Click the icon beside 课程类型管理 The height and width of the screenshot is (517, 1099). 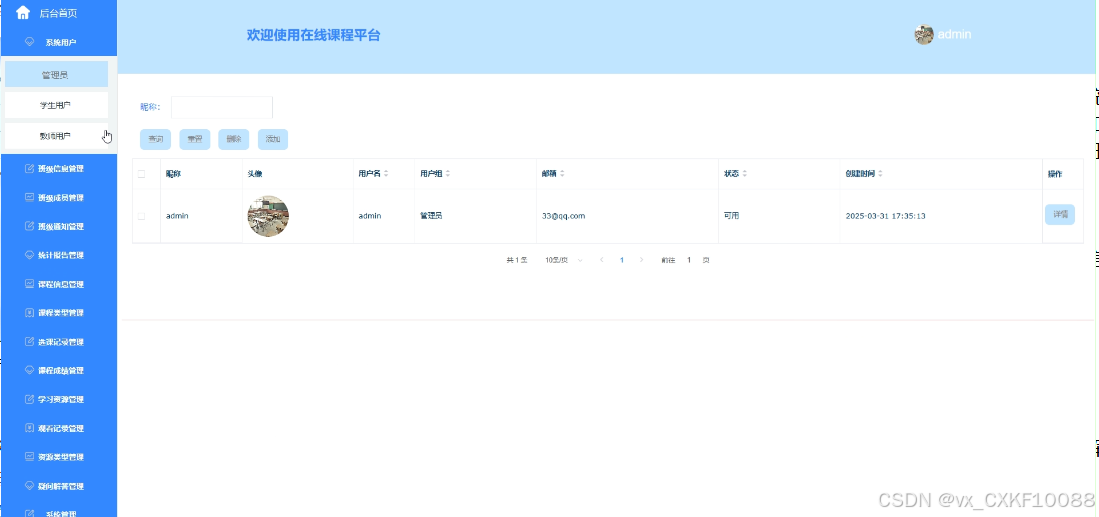[29, 312]
